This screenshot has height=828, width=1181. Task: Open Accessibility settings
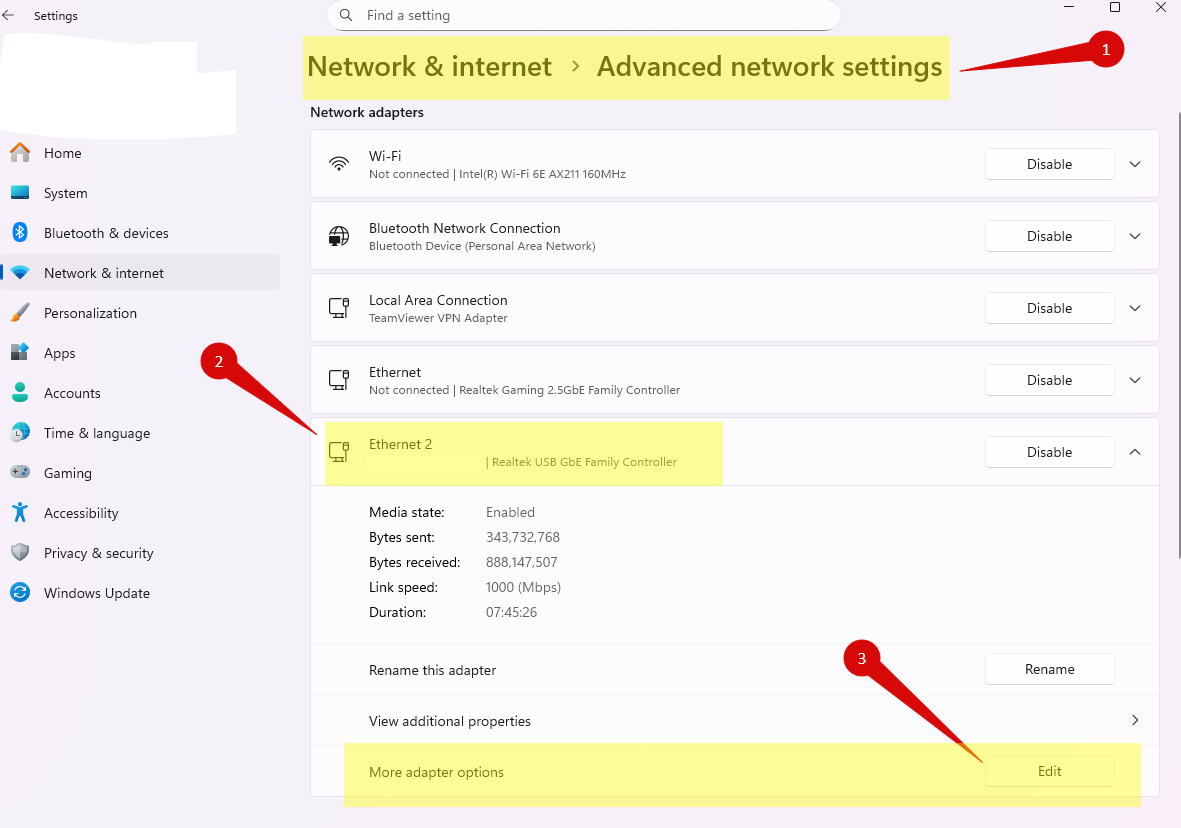coord(80,512)
